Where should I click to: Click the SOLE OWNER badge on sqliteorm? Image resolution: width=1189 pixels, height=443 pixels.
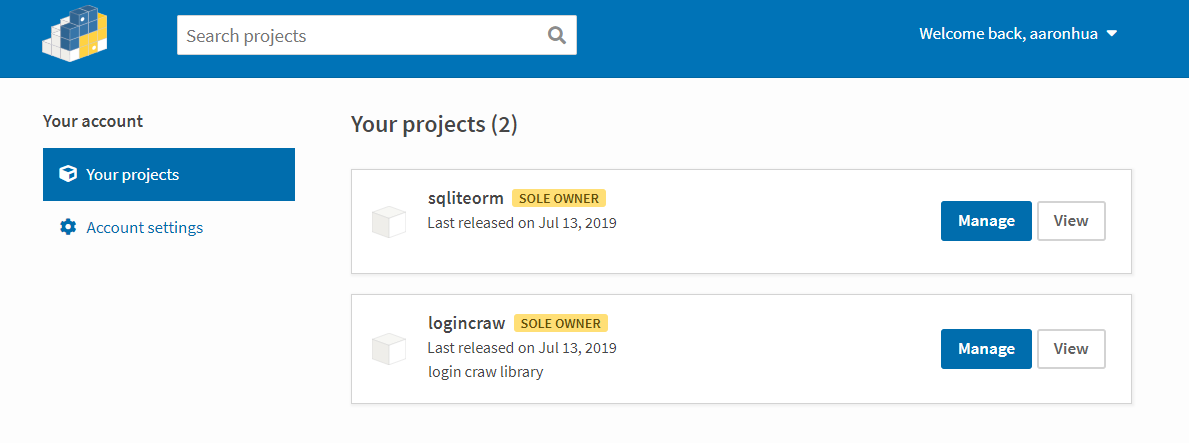pos(559,199)
